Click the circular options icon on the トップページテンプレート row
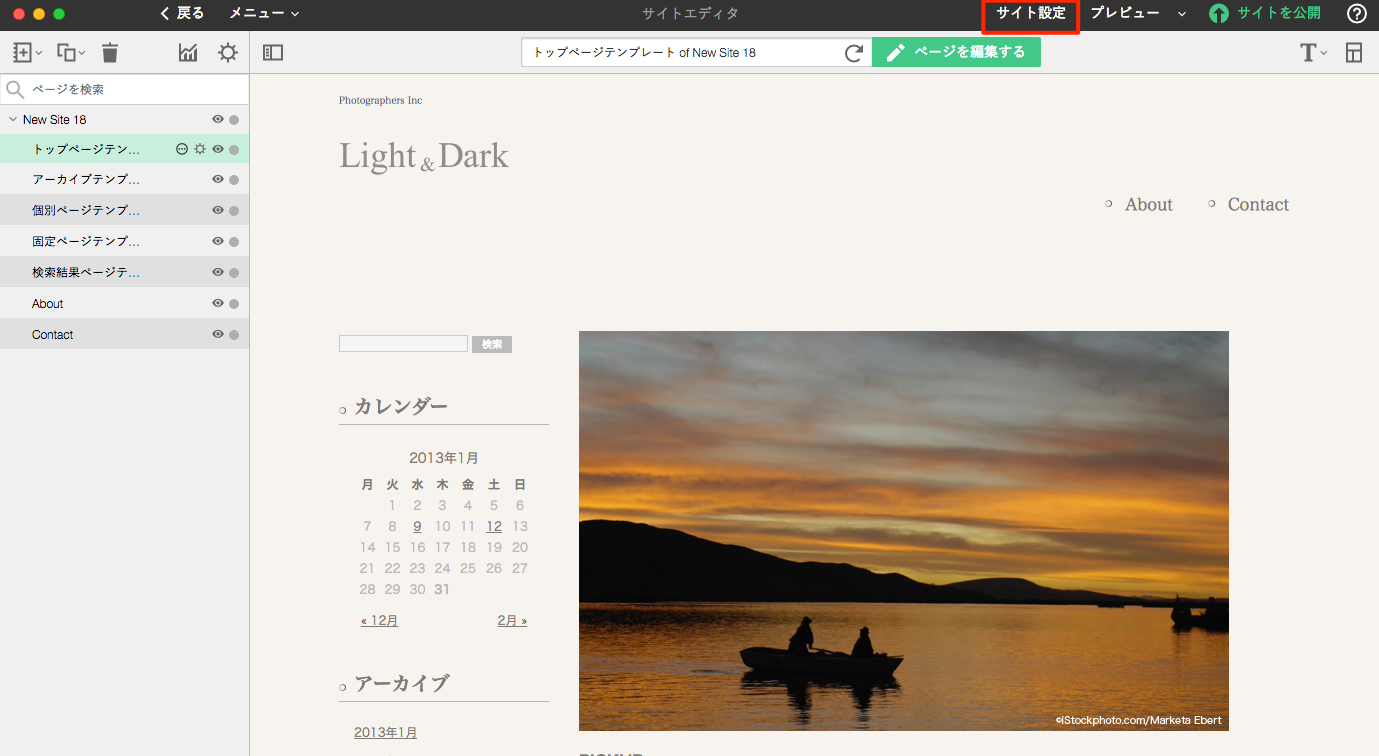Image resolution: width=1379 pixels, height=756 pixels. tap(182, 149)
